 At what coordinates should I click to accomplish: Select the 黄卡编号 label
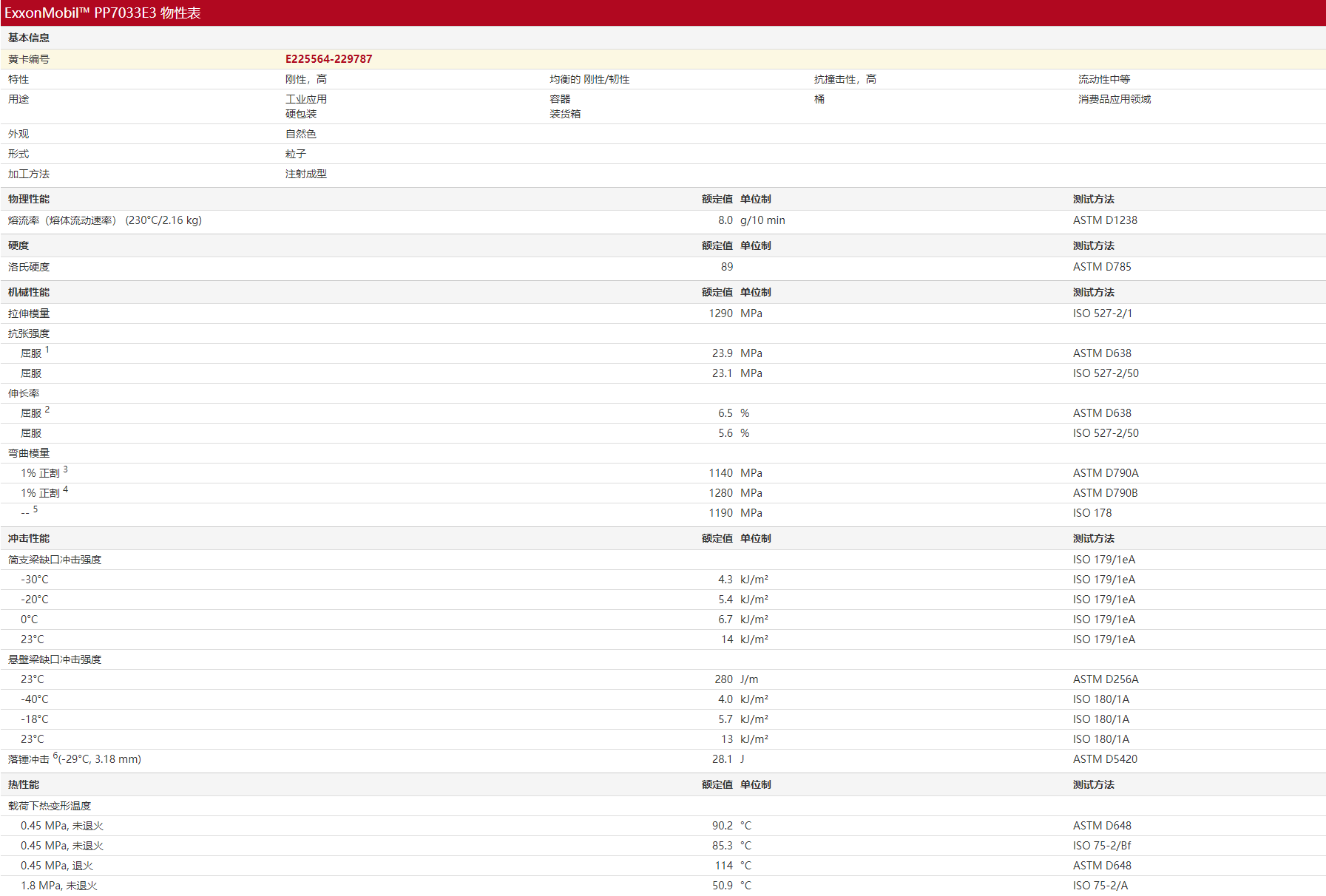29,59
